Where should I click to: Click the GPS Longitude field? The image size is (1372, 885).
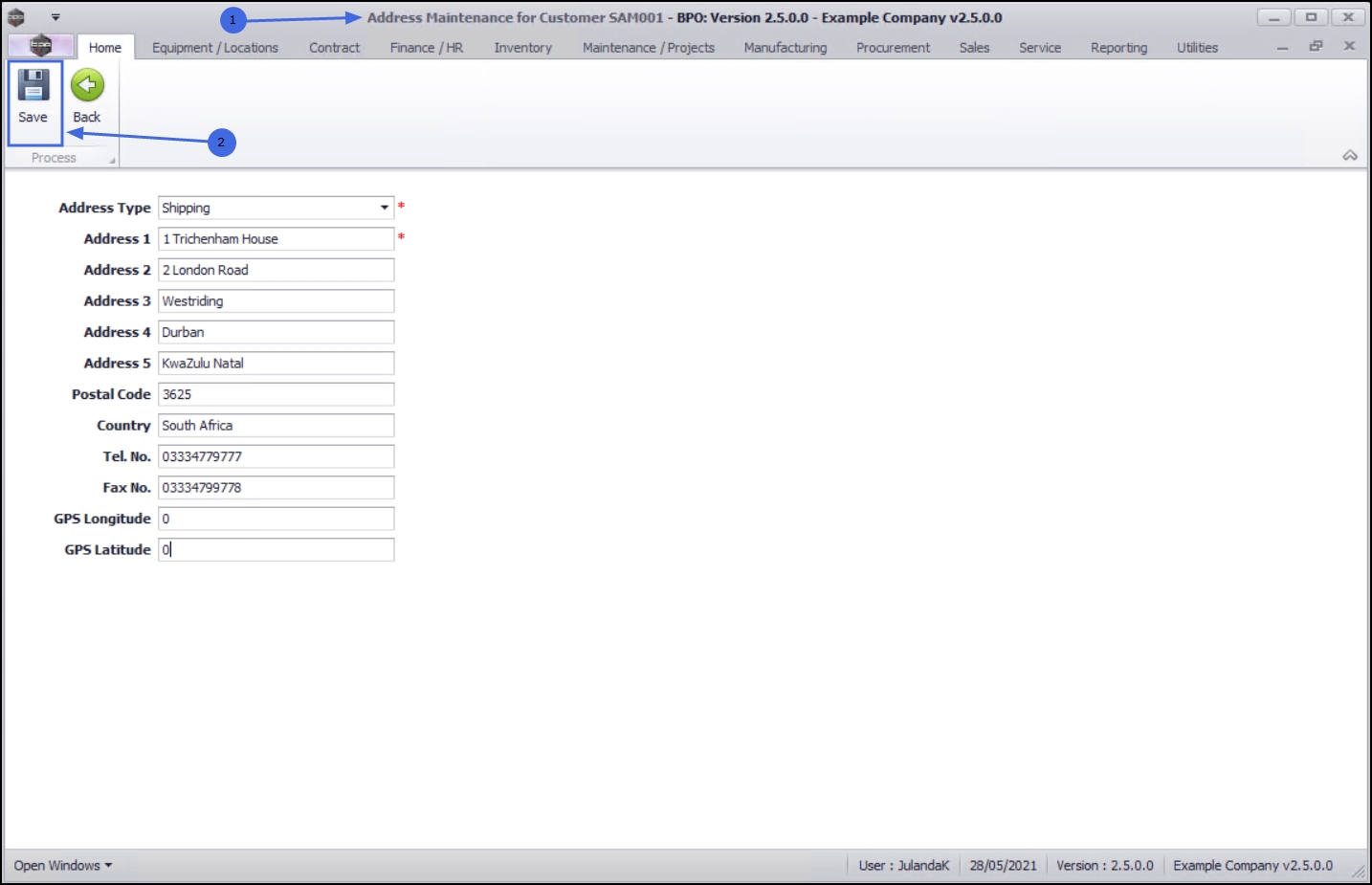tap(277, 519)
